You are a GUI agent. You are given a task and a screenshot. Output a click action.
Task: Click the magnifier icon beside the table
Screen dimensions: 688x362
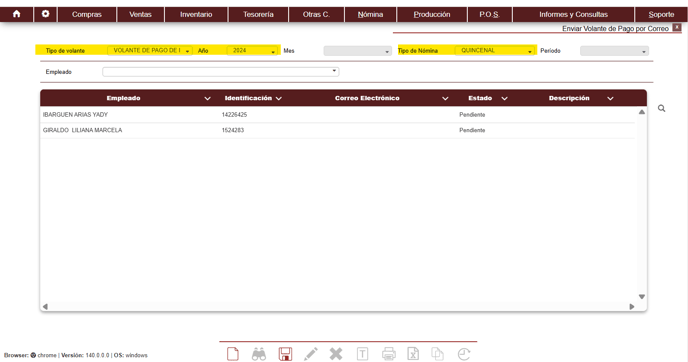click(661, 108)
